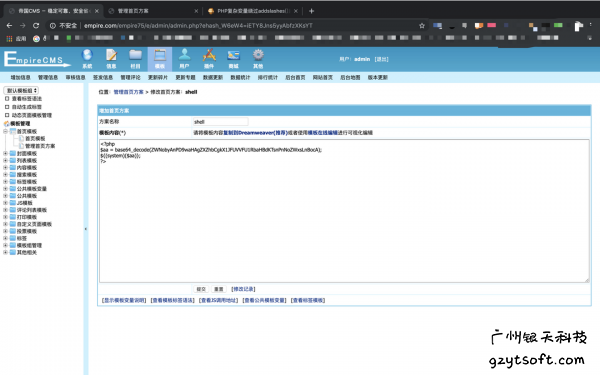Switch to the PHP addslashes browser tab
The image size is (600, 375).
253,11
